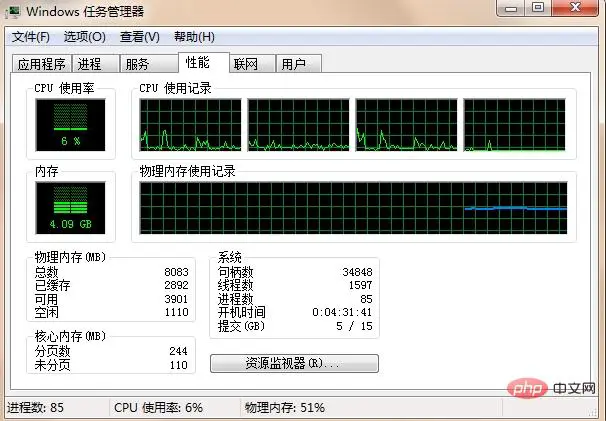This screenshot has width=606, height=421.
Task: Click the 线程数 value 1597
Action: click(360, 285)
